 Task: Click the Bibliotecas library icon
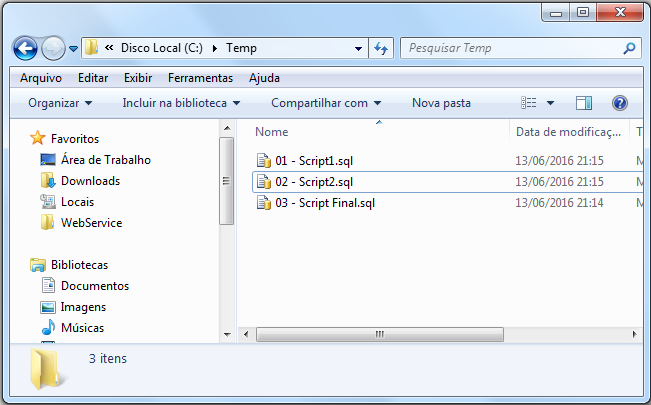(38, 265)
